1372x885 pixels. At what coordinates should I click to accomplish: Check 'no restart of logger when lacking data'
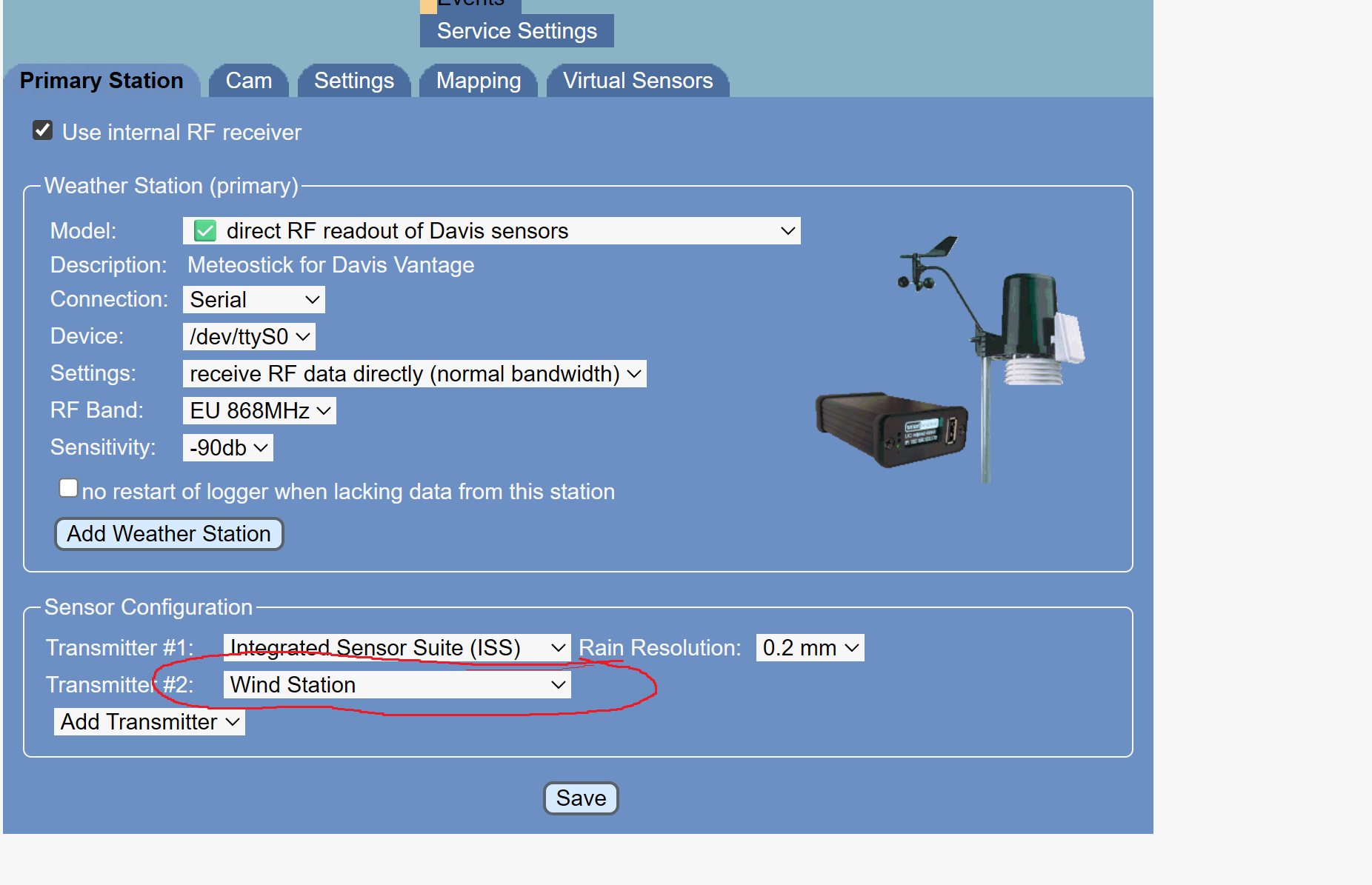[x=68, y=487]
